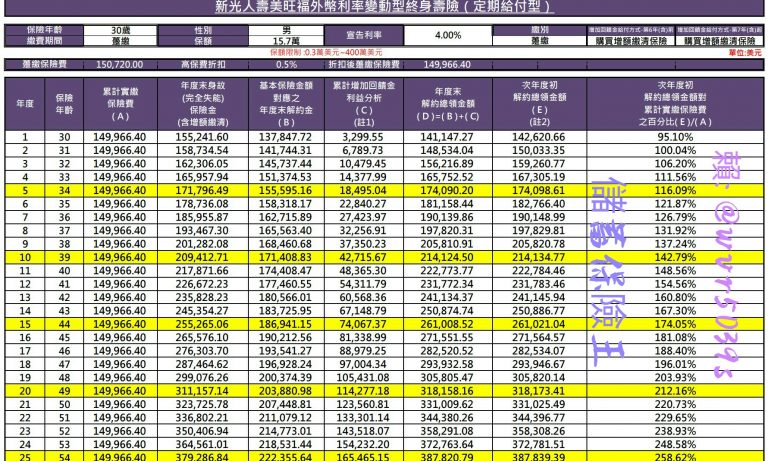This screenshot has height=461, width=768.
Task: Select the cell 217,871.66
Action: coord(202,271)
